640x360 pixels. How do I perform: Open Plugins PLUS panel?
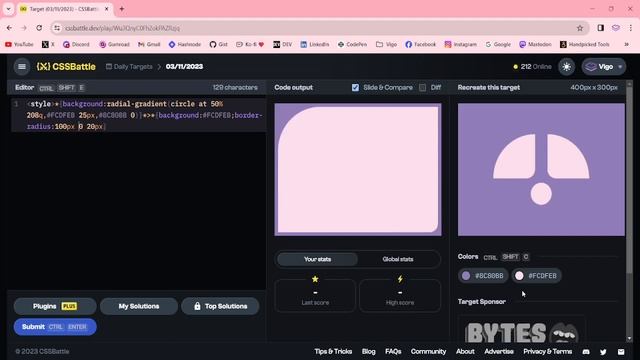tap(55, 306)
